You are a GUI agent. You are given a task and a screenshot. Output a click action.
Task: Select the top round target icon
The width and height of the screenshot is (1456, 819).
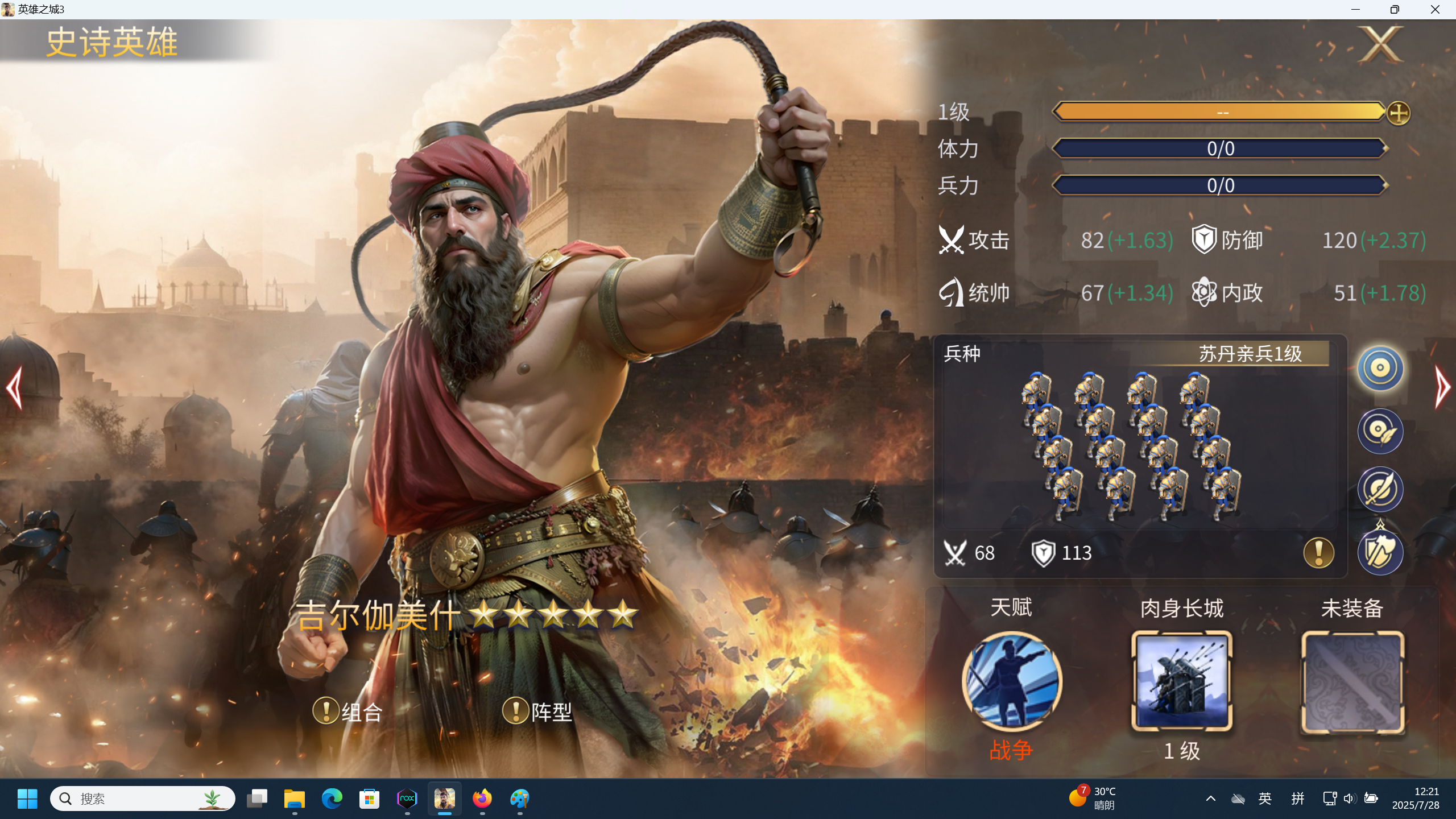coord(1380,368)
